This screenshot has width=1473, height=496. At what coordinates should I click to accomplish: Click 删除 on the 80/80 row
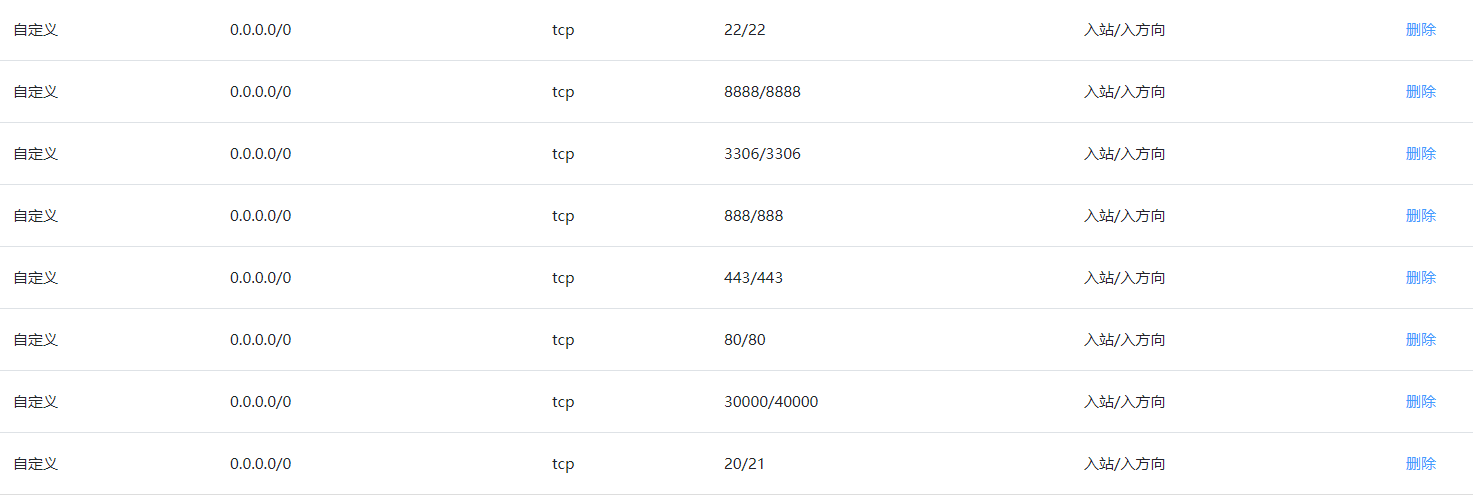(1421, 340)
